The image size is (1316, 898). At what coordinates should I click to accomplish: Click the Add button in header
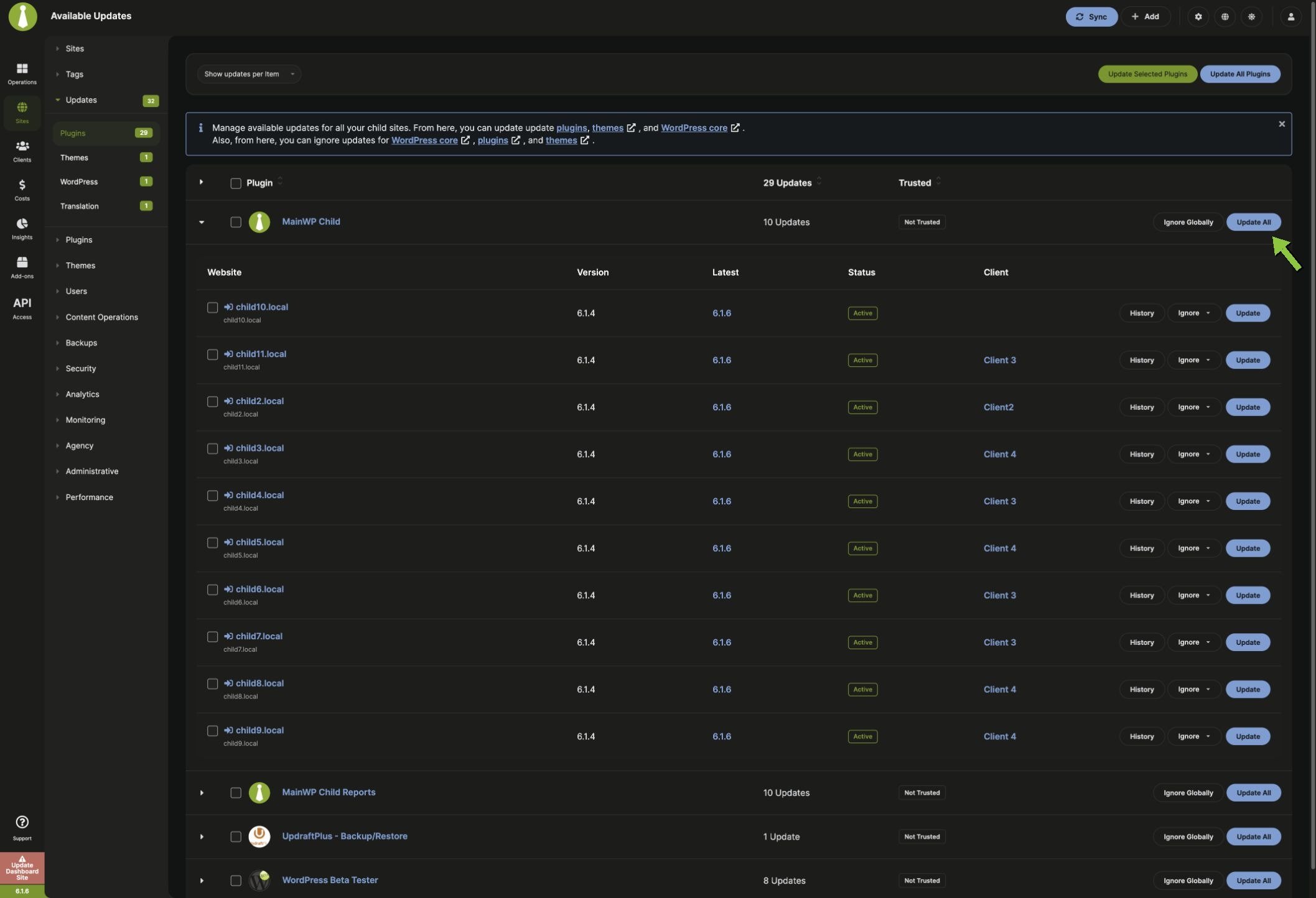pyautogui.click(x=1146, y=17)
